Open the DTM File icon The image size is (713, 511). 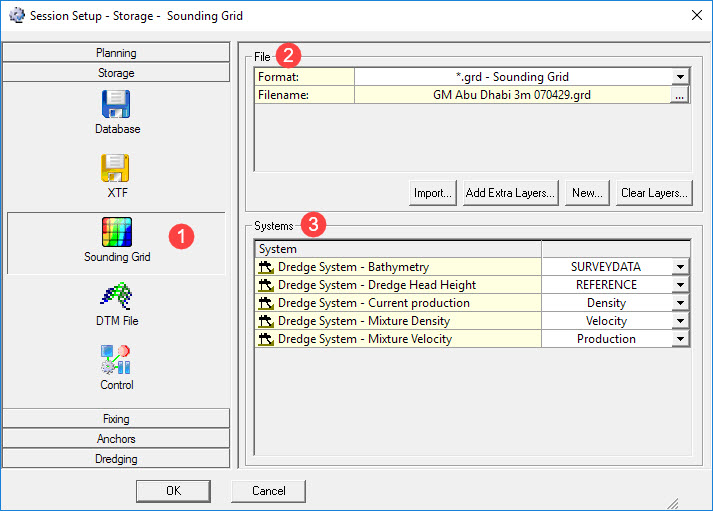coord(116,296)
